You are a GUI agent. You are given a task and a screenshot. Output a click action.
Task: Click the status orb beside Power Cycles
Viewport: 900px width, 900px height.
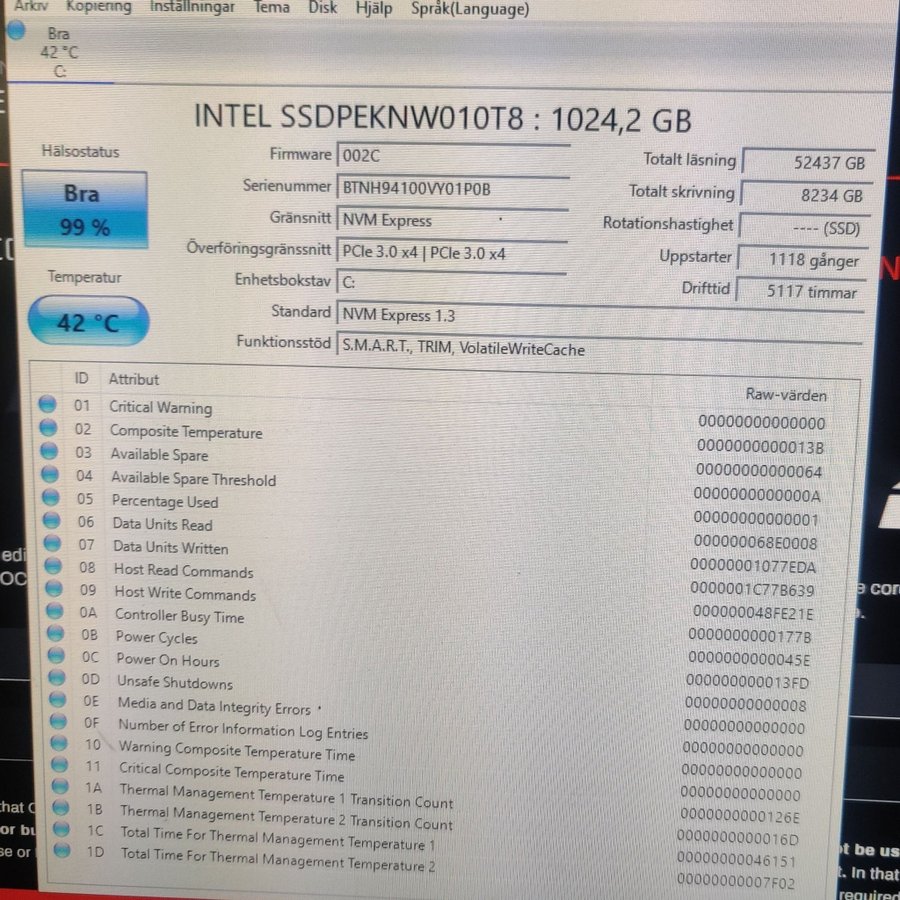click(x=54, y=634)
